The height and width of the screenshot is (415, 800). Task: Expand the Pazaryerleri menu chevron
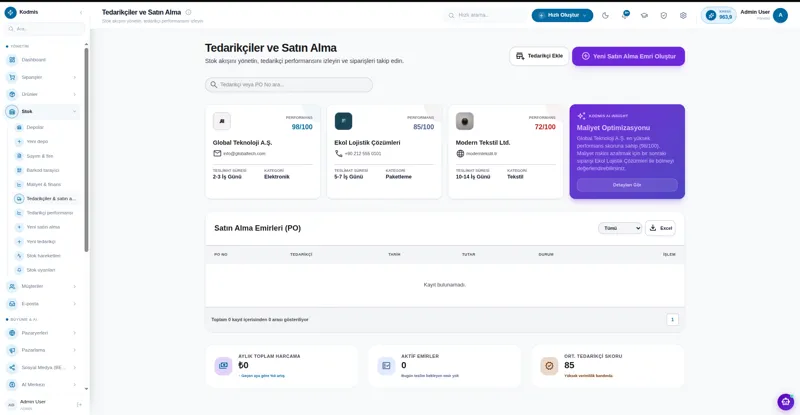point(74,333)
